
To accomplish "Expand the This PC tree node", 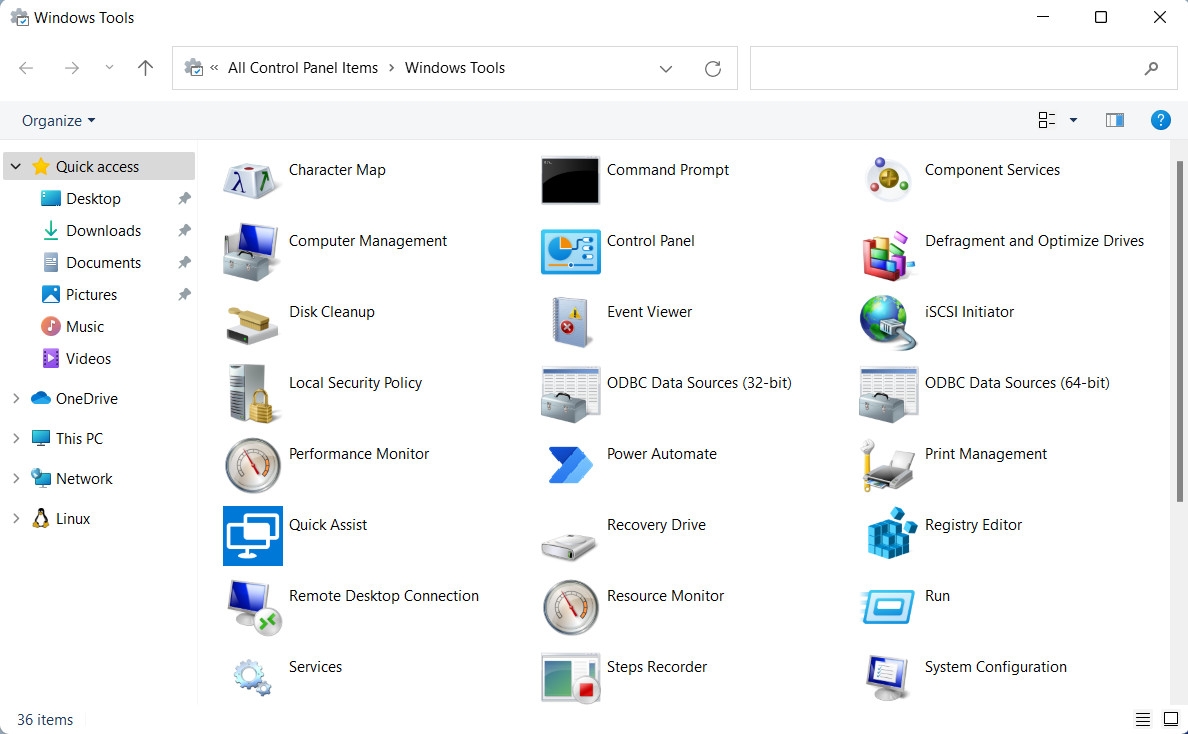I will (16, 438).
